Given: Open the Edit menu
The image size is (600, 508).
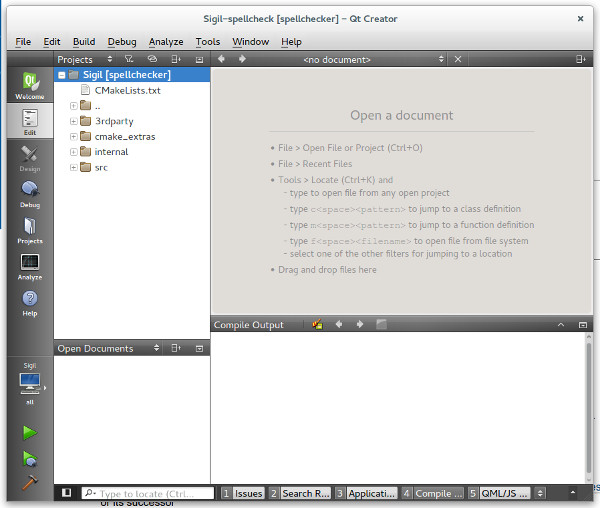Looking at the screenshot, I should point(52,41).
